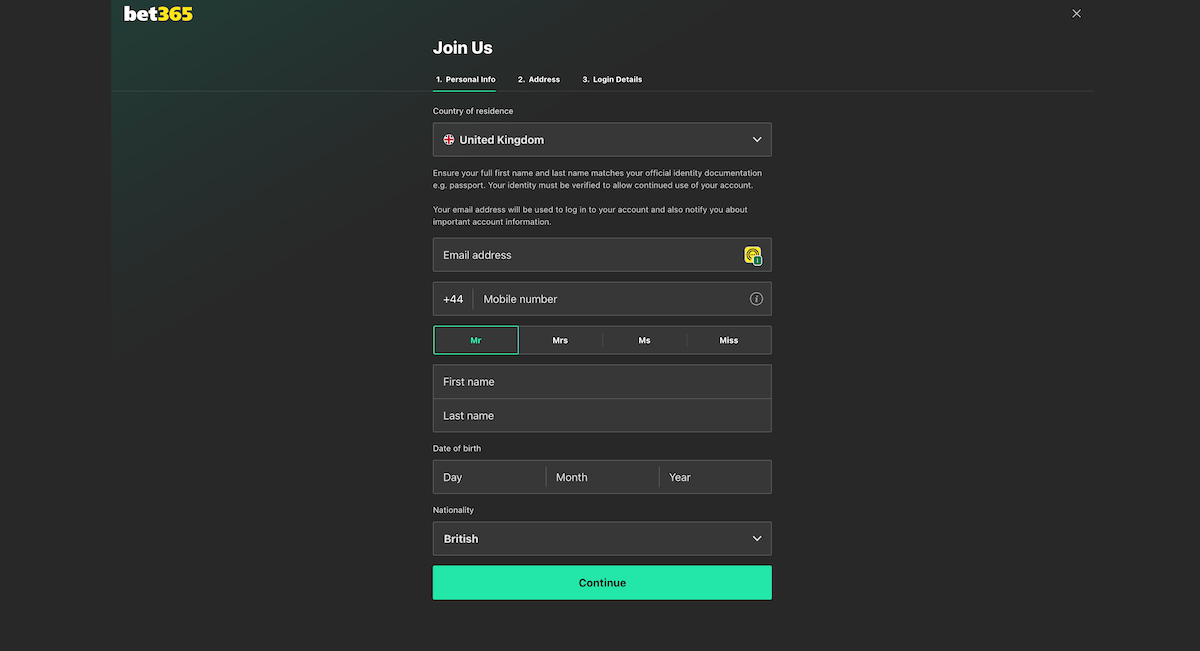Click the Mobile number info icon

[756, 299]
